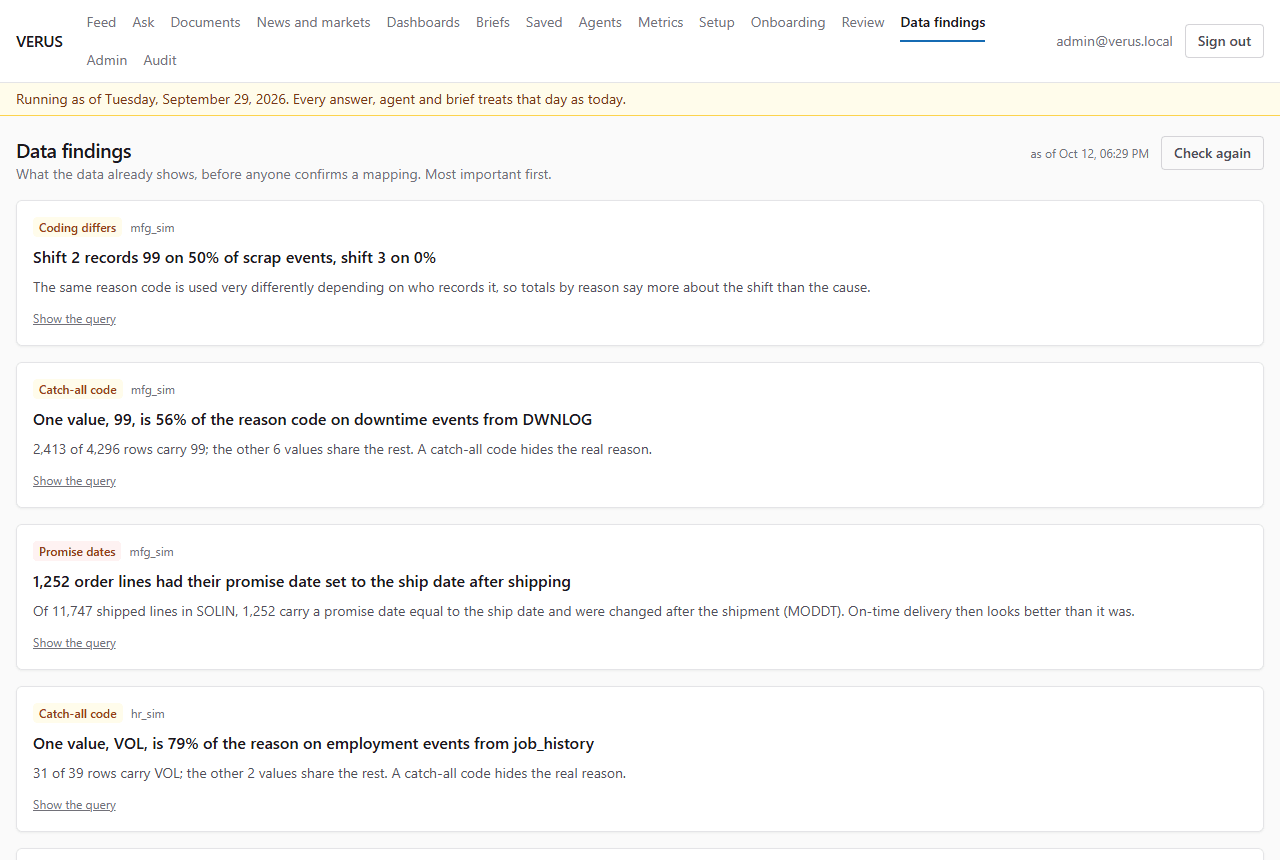The height and width of the screenshot is (860, 1280).
Task: Switch to Briefs
Action: pyautogui.click(x=493, y=22)
